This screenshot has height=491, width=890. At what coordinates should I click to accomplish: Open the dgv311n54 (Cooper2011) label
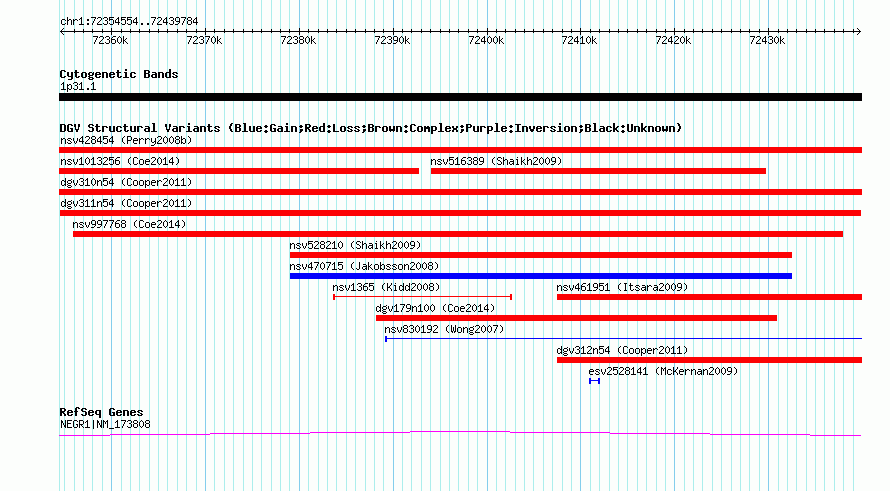[x=126, y=203]
